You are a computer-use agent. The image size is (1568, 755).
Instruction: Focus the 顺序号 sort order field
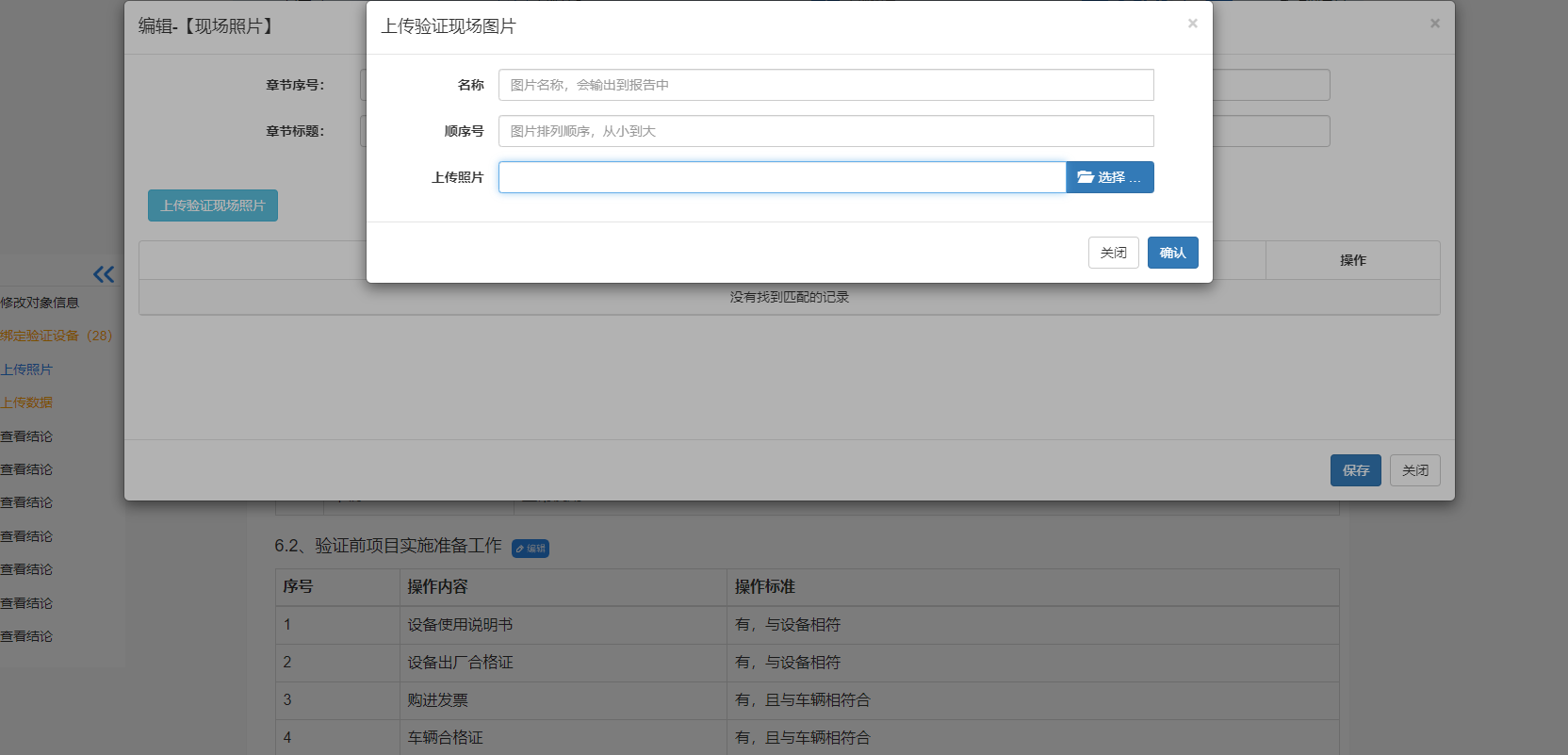click(x=825, y=131)
